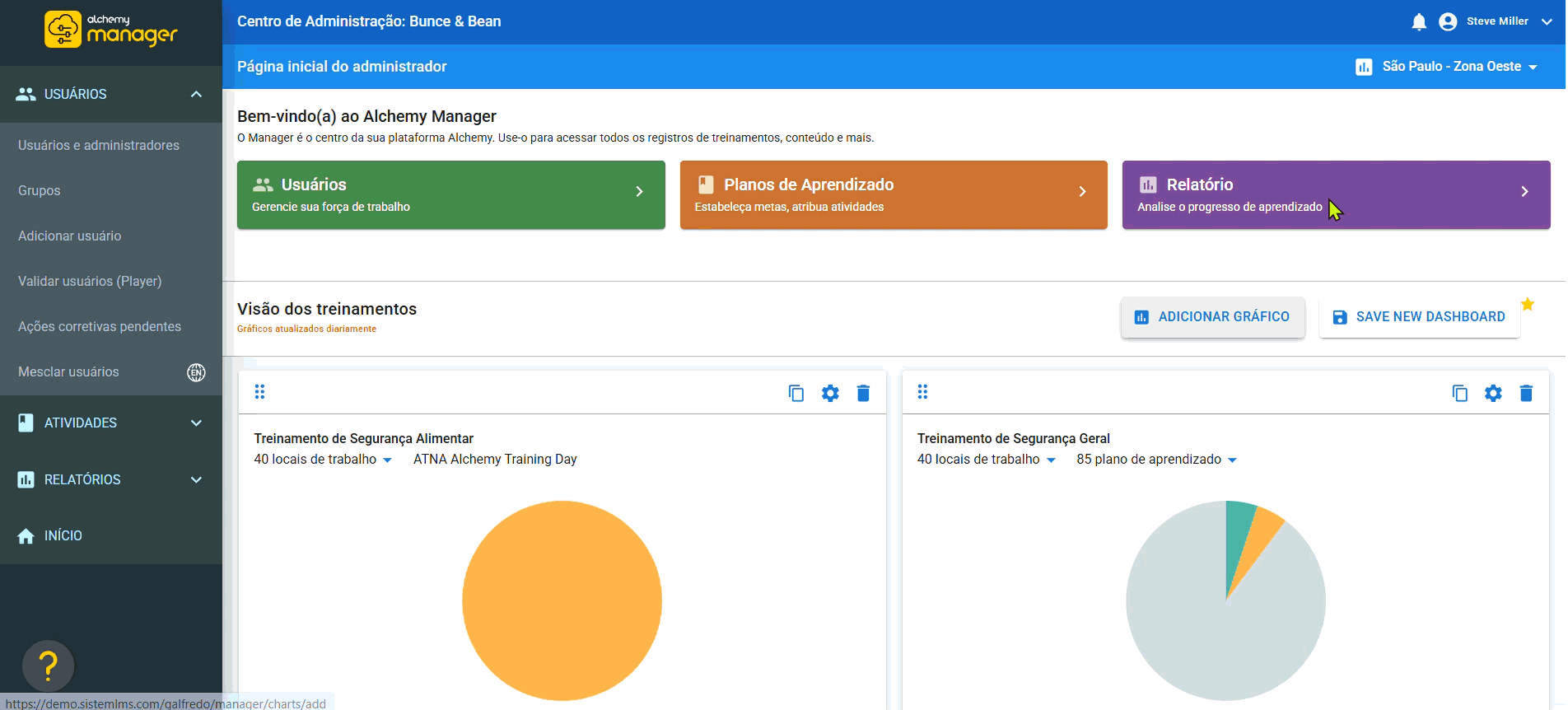This screenshot has width=1568, height=710.
Task: Click the Treinamento de Segurança Geral title
Action: coord(1014,439)
